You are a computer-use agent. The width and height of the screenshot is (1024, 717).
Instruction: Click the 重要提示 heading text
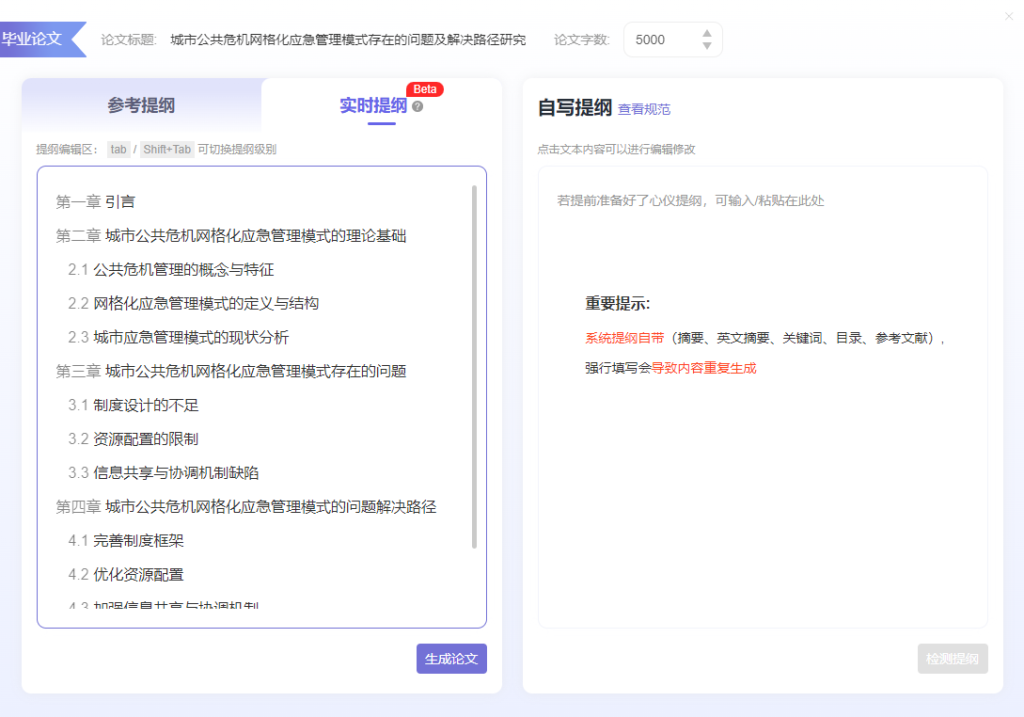point(617,304)
